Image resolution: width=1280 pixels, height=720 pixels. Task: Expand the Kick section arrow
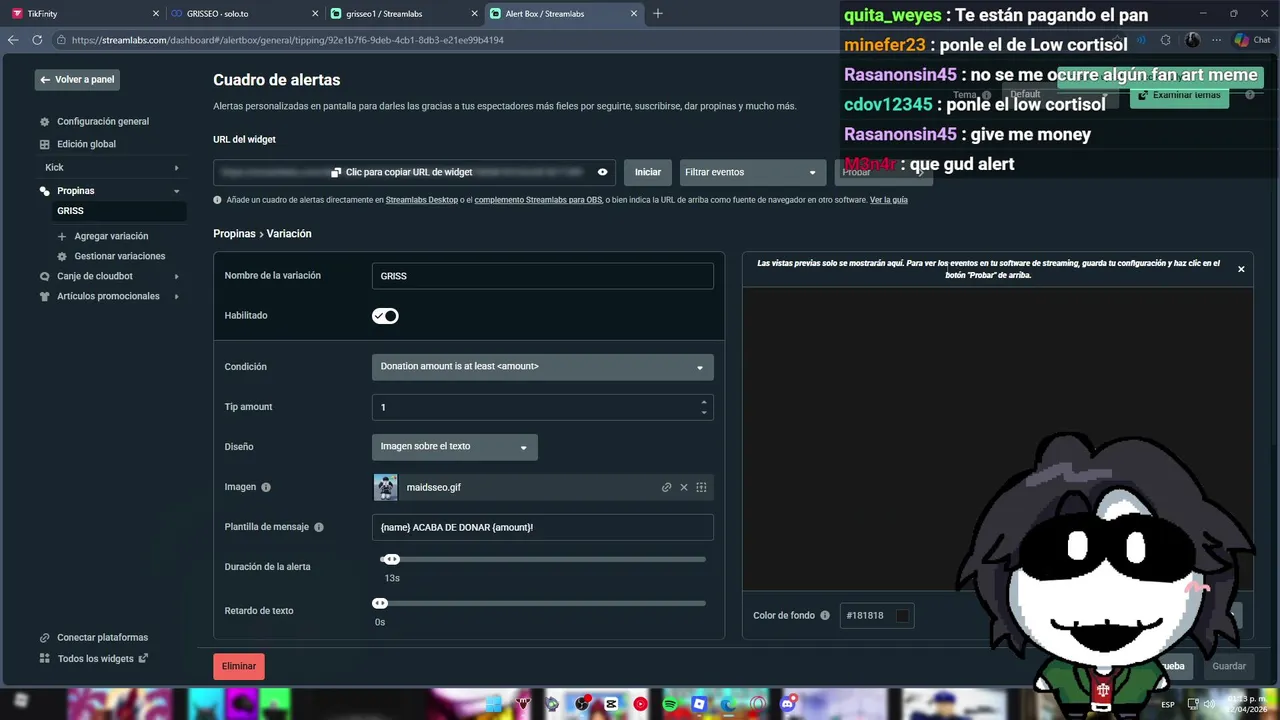(177, 168)
